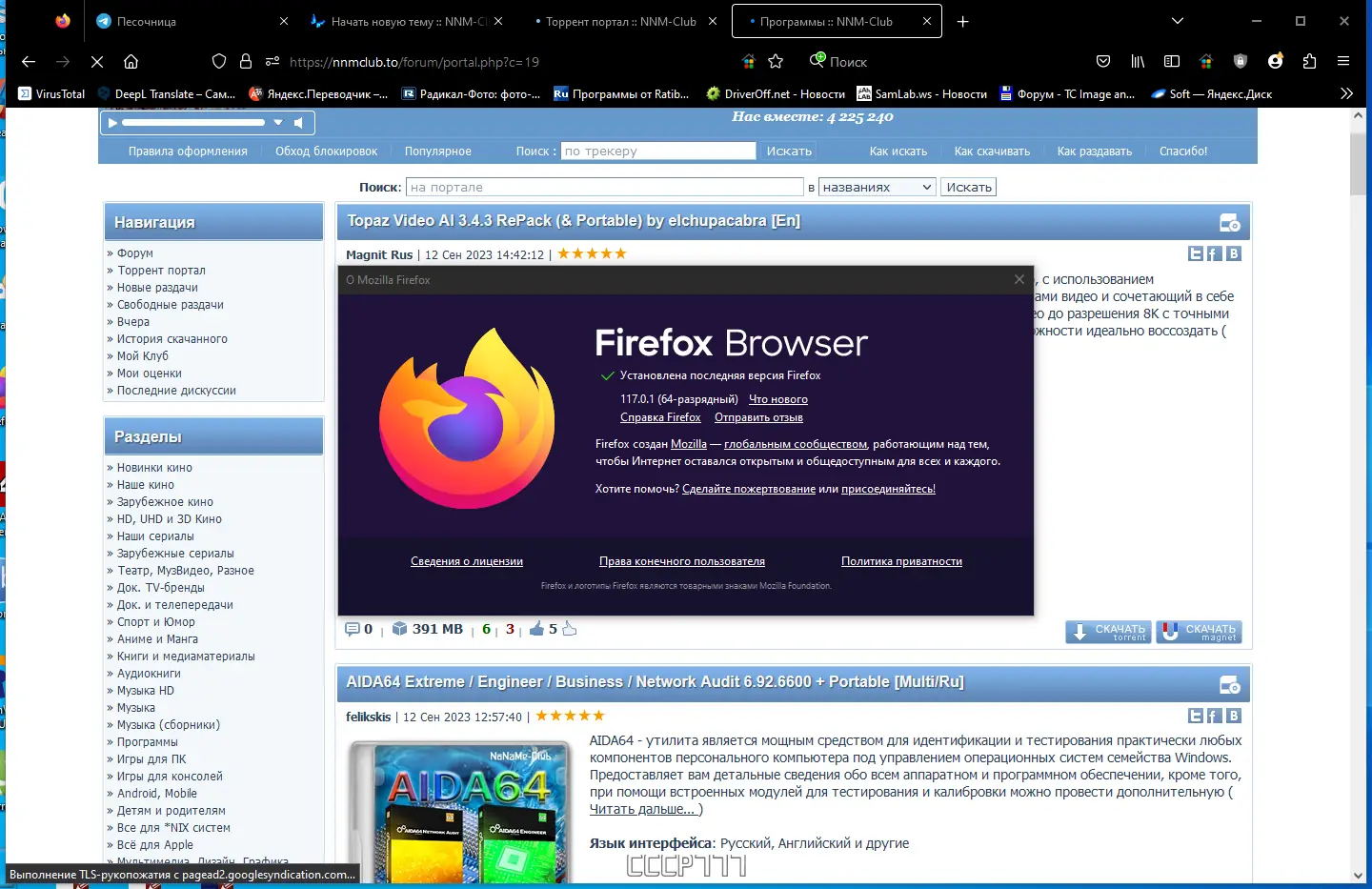Share the Topaz post on Facebook
This screenshot has height=889, width=1372.
(x=1215, y=253)
